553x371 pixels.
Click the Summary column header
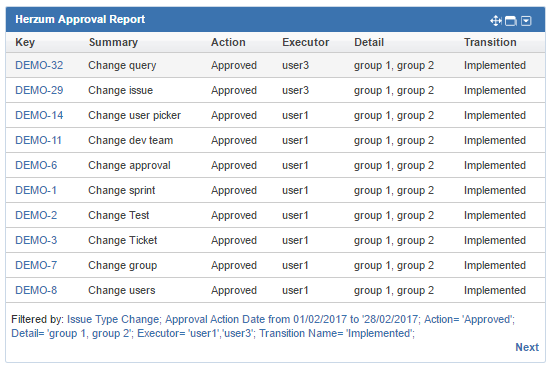point(113,42)
